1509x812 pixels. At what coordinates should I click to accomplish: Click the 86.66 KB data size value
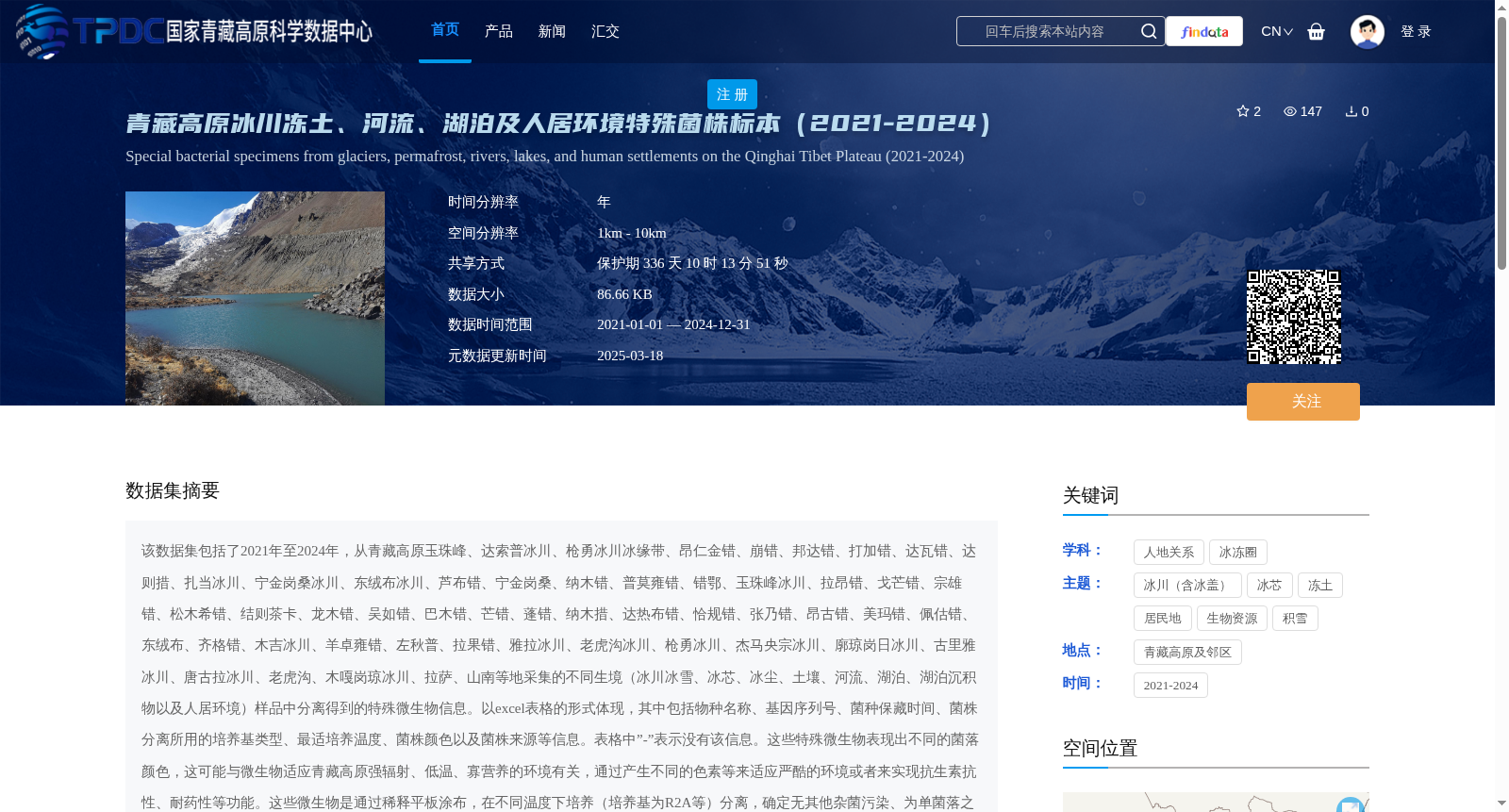click(624, 294)
